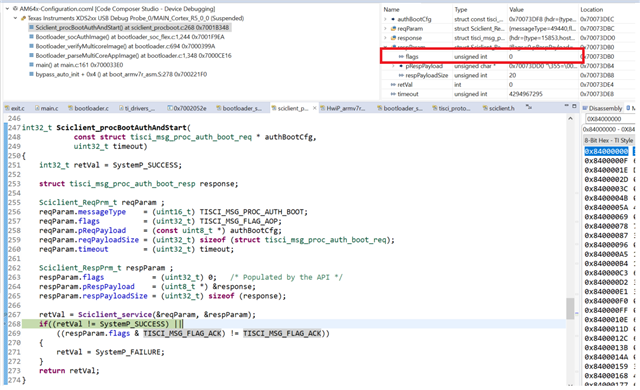640x390 pixels.
Task: Click the respPayloadSize value 20
Action: coord(513,75)
